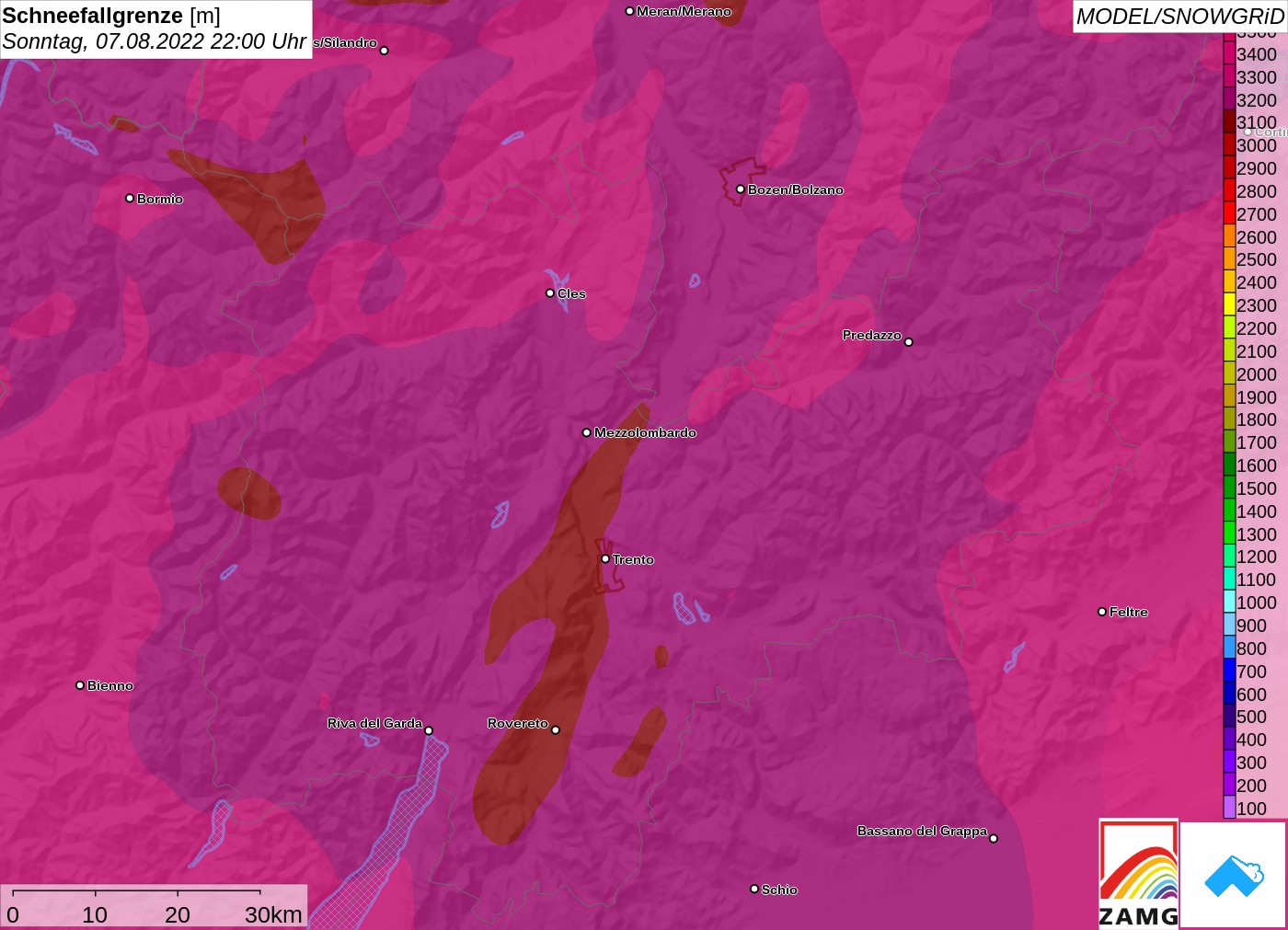This screenshot has height=930, width=1288.
Task: Click the 1200 legend color swatch
Action: point(1229,556)
